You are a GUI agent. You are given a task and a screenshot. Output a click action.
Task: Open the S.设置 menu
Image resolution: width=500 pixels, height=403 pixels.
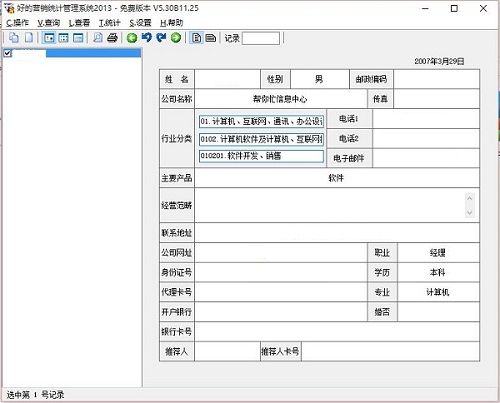(x=140, y=23)
